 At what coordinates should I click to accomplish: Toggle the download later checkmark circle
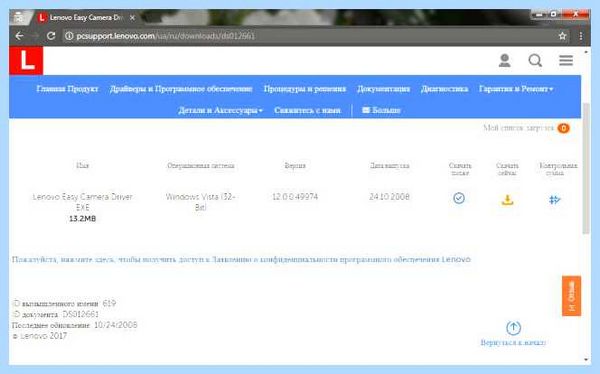[x=459, y=198]
